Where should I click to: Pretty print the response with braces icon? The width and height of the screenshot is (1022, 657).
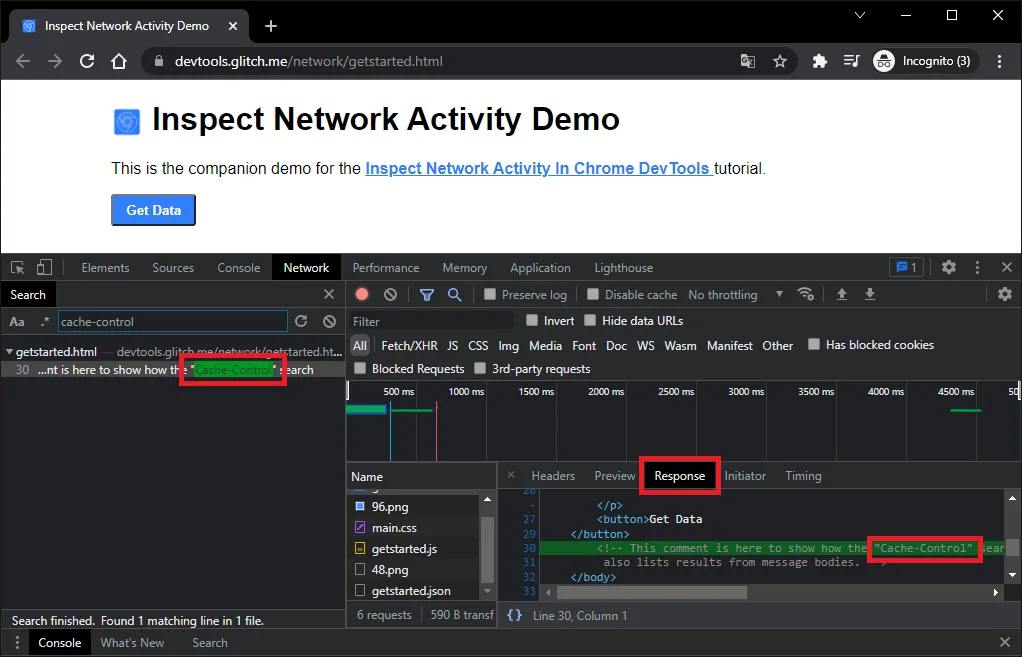coord(514,615)
